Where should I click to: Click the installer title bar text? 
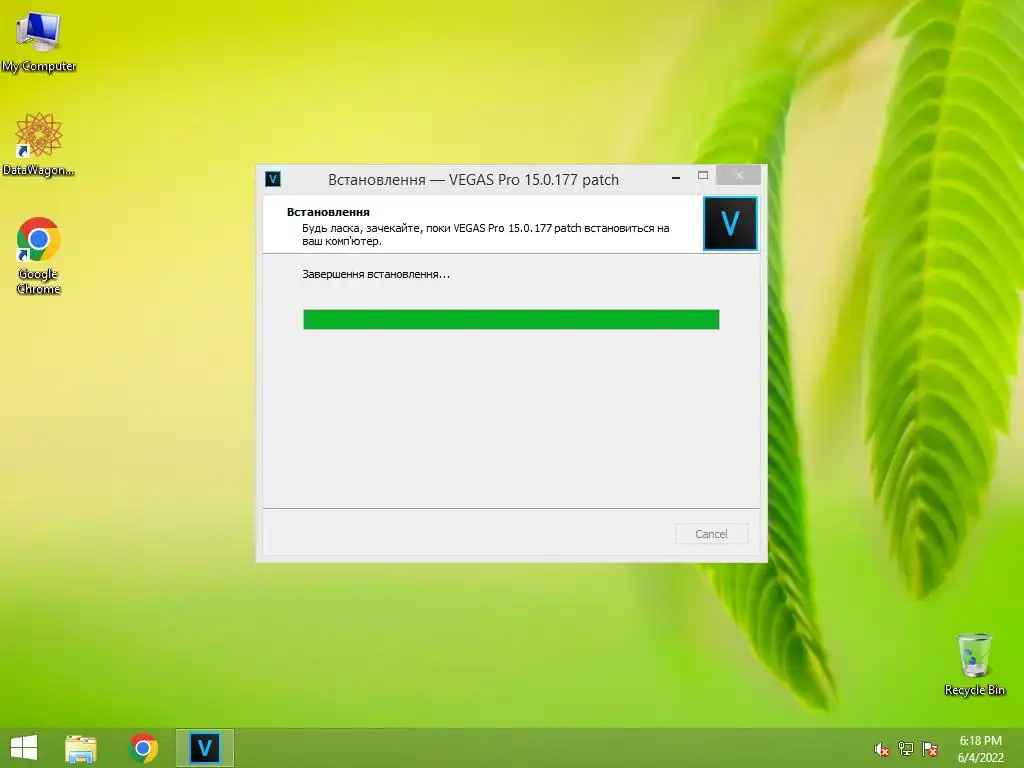coord(473,180)
